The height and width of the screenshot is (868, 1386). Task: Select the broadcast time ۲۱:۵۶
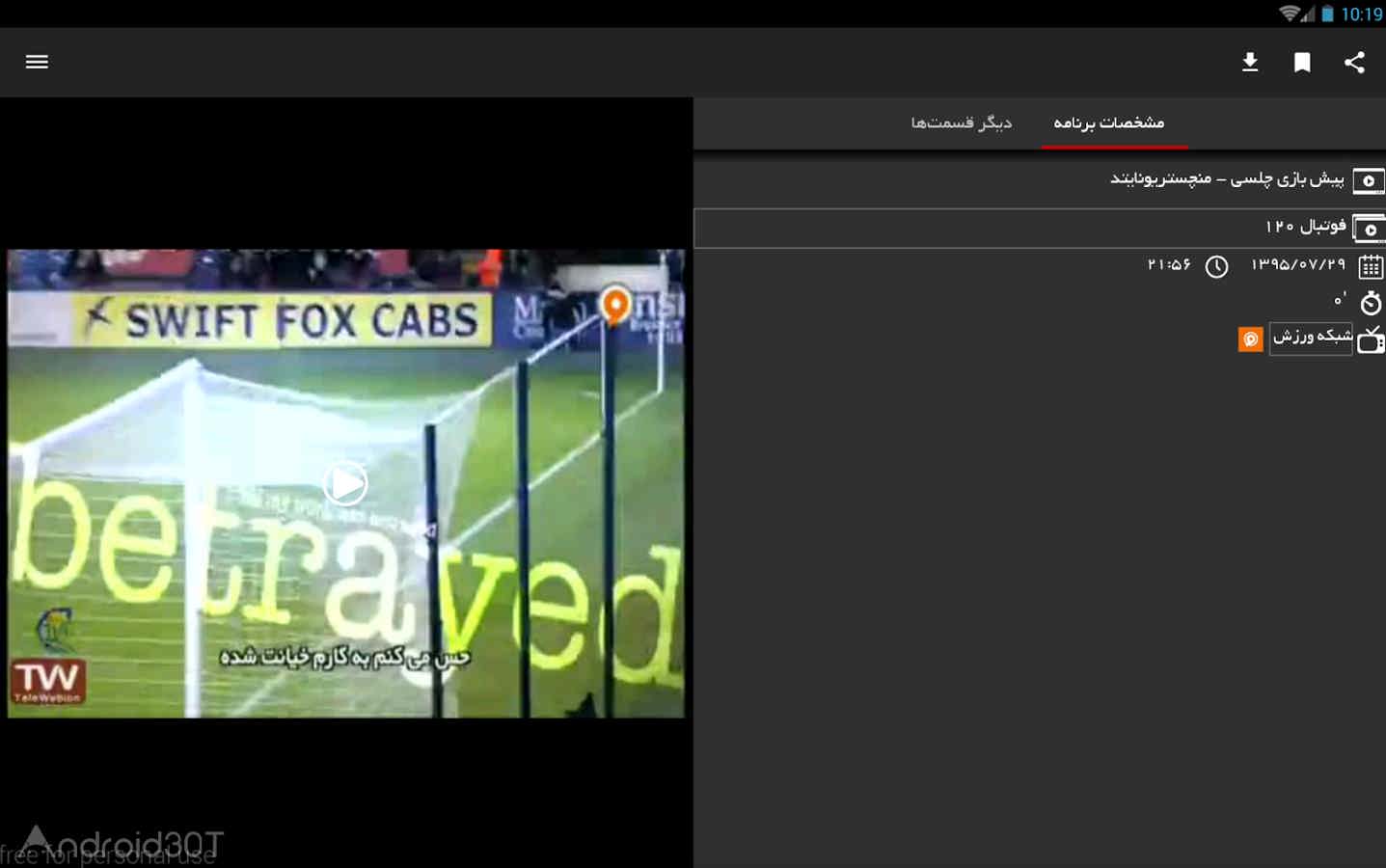(x=1169, y=264)
